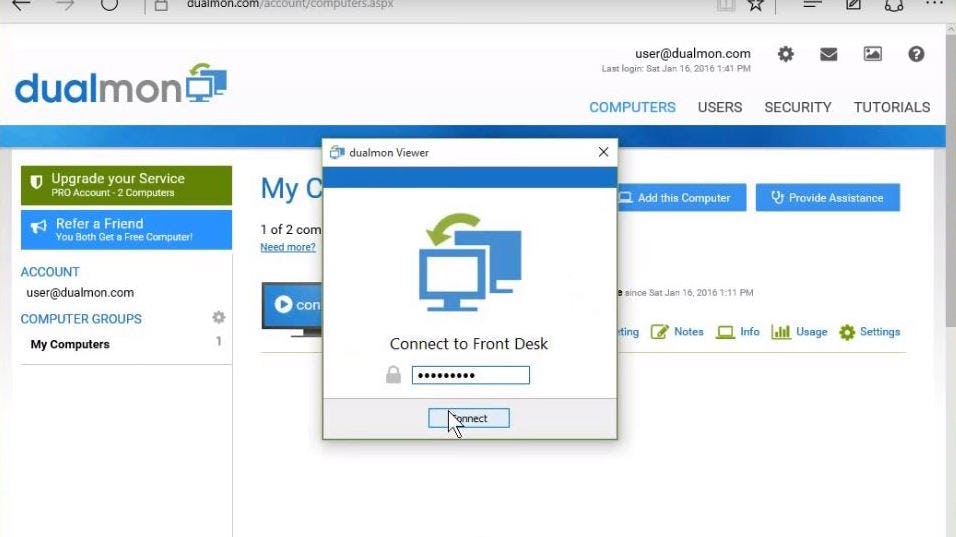The width and height of the screenshot is (956, 537).
Task: Click the Connect to Front Desk text
Action: [469, 344]
